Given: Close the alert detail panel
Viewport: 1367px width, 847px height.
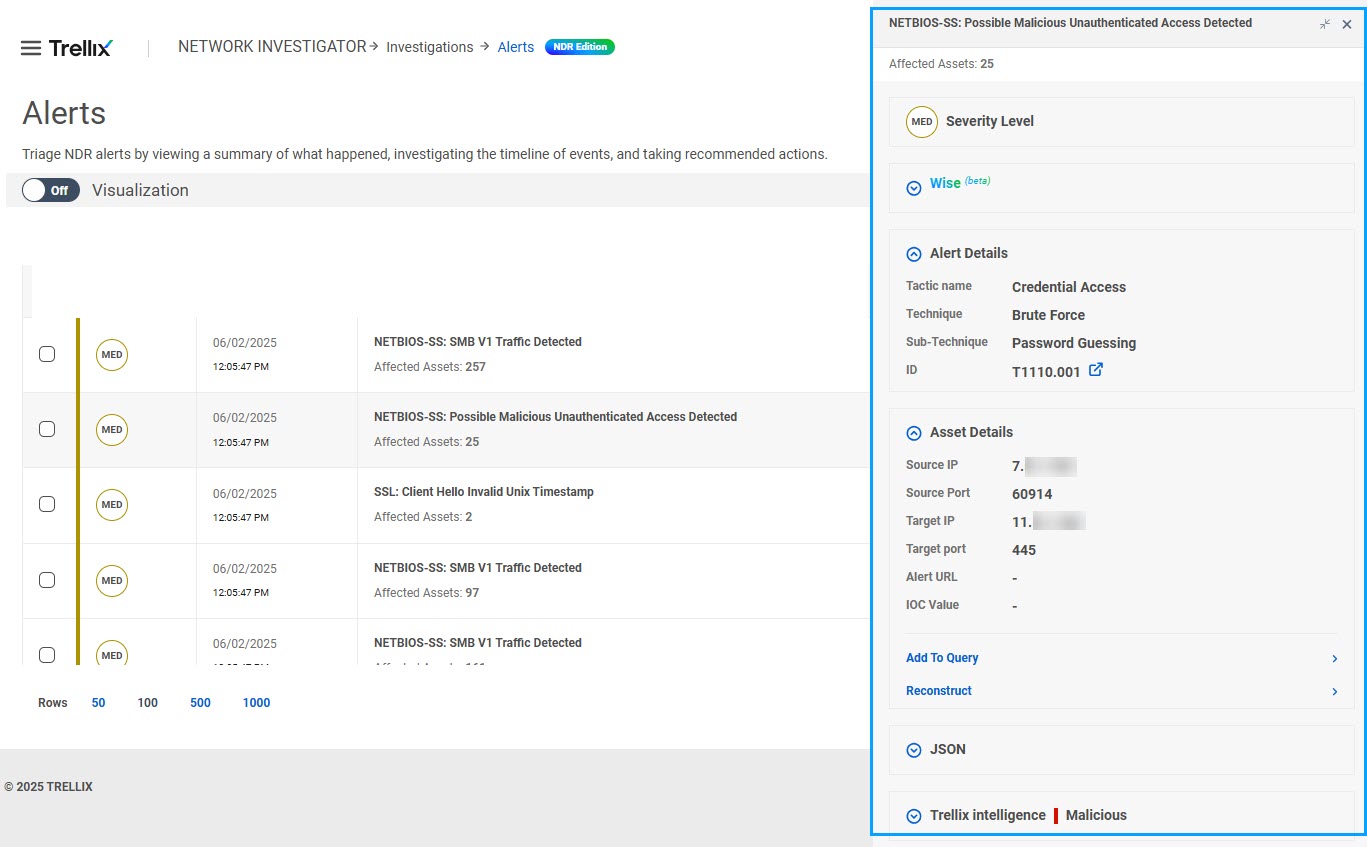Looking at the screenshot, I should (x=1347, y=24).
